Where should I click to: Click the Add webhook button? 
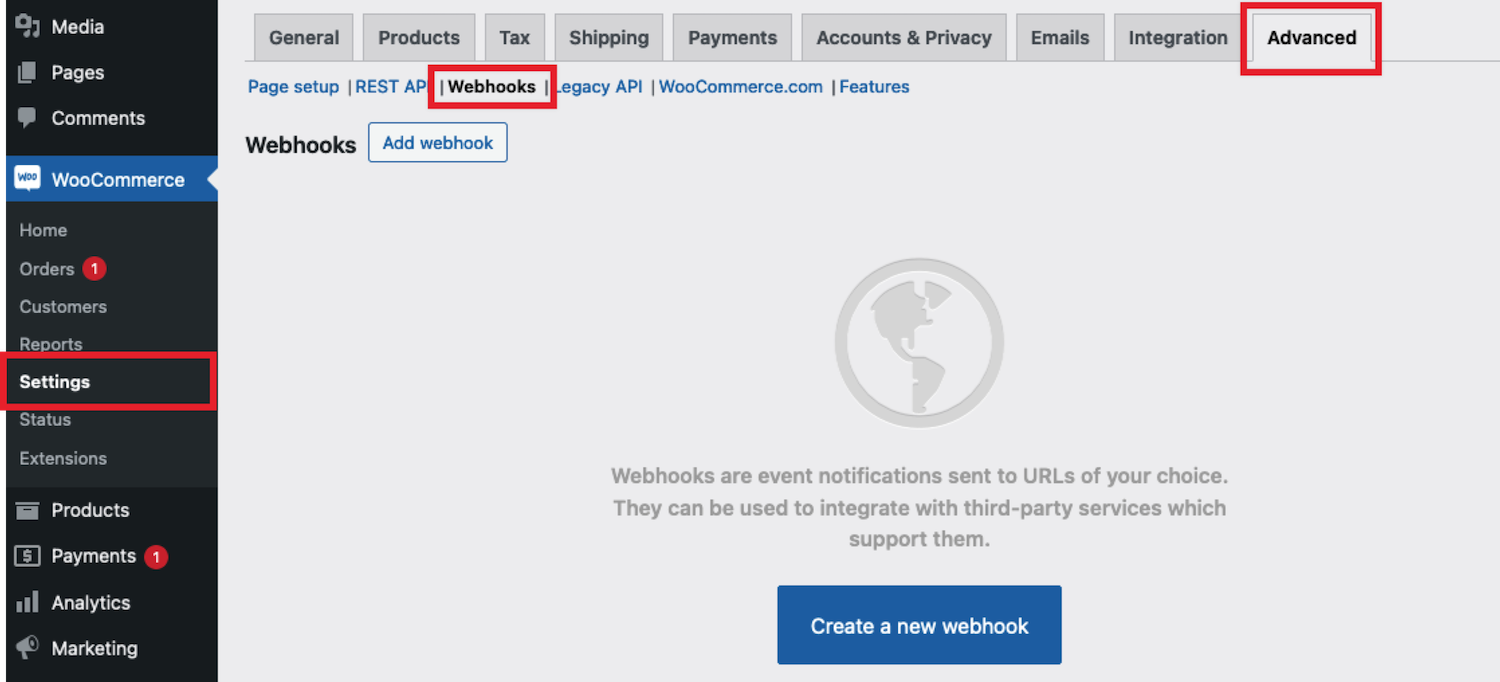[x=437, y=142]
